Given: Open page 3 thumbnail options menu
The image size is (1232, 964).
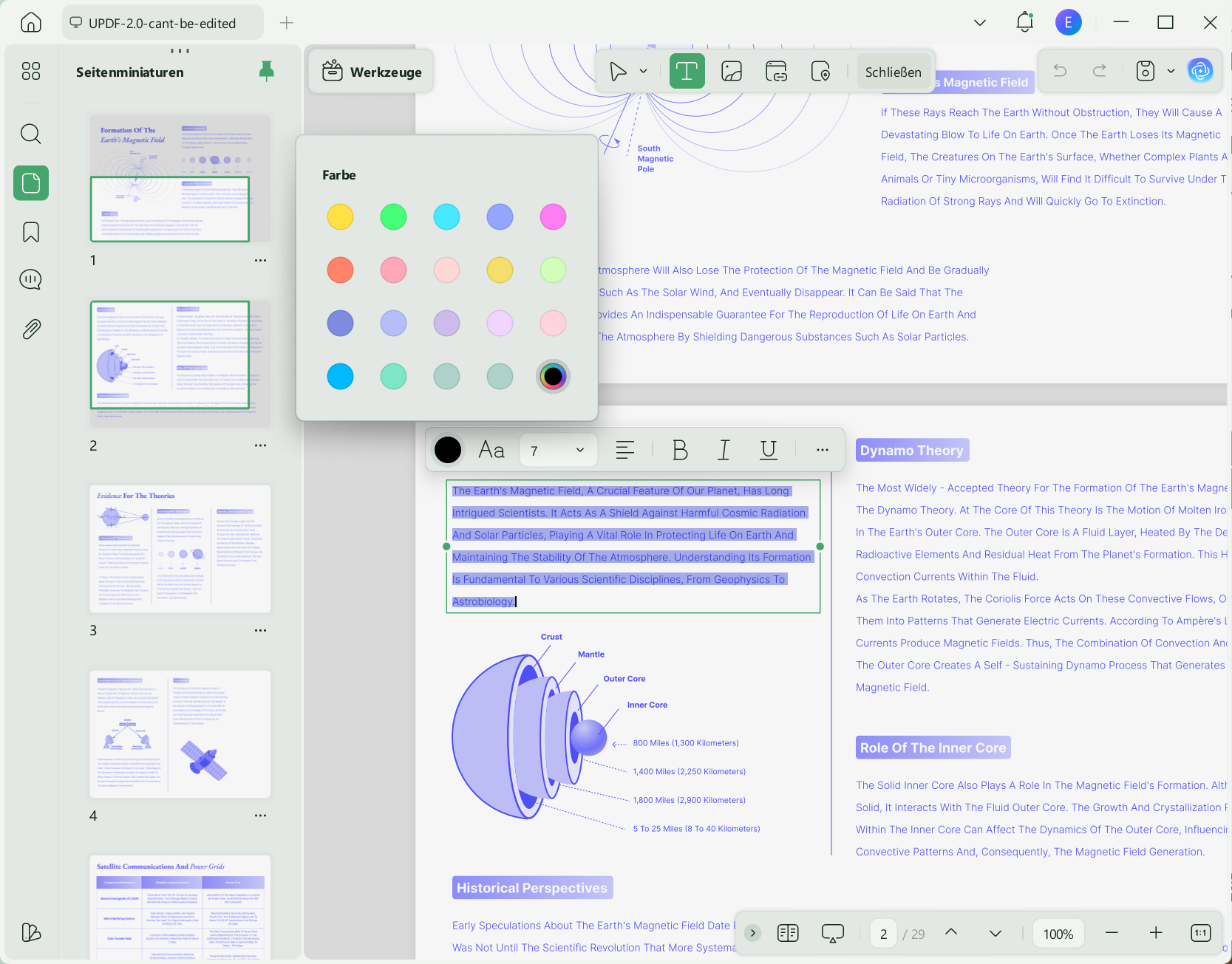Looking at the screenshot, I should click(x=260, y=630).
